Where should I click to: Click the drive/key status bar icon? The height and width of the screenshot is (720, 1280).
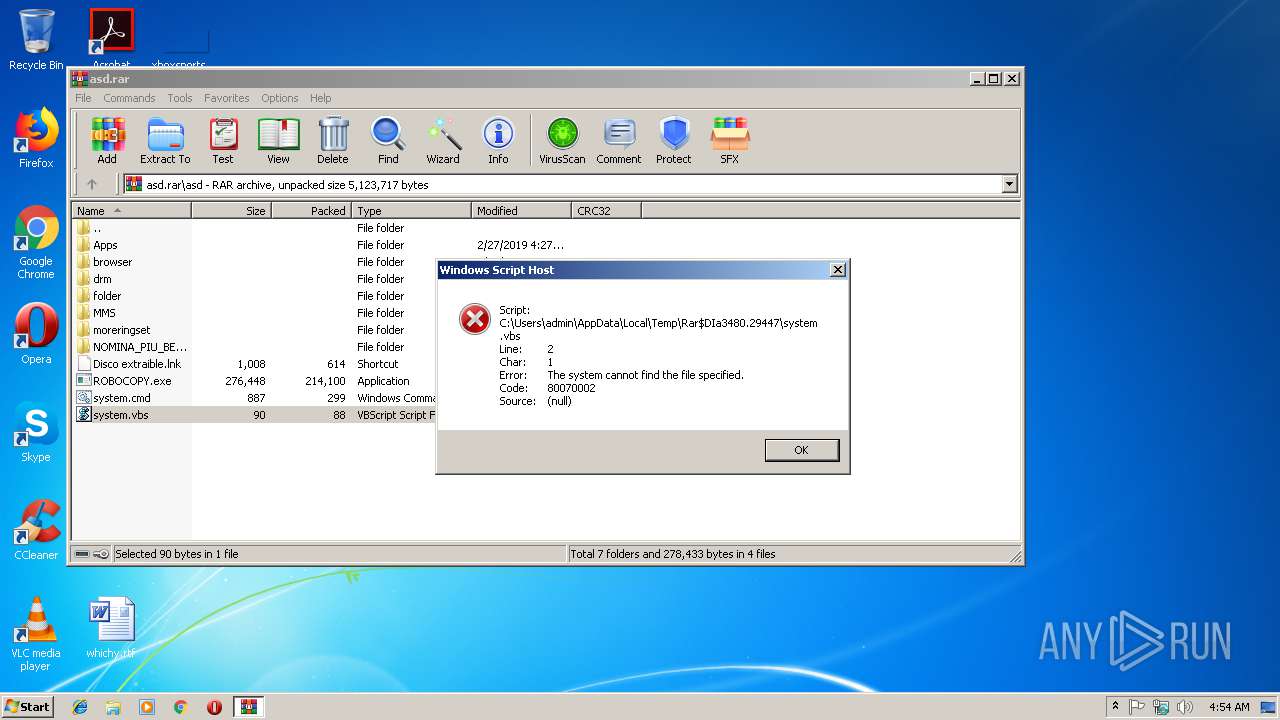coord(91,554)
